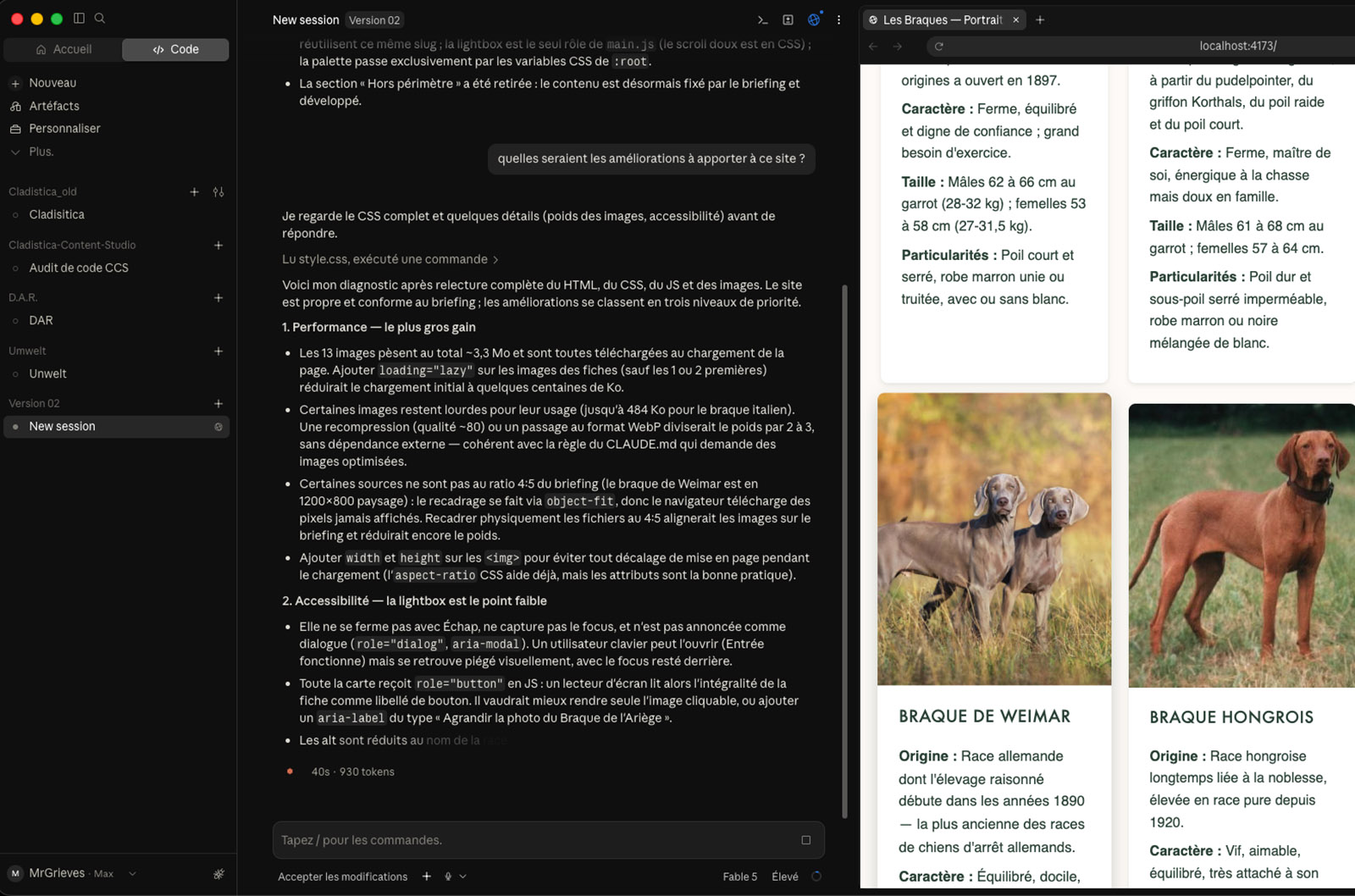Click the status icon on the New session row
1355x896 pixels.
point(218,427)
